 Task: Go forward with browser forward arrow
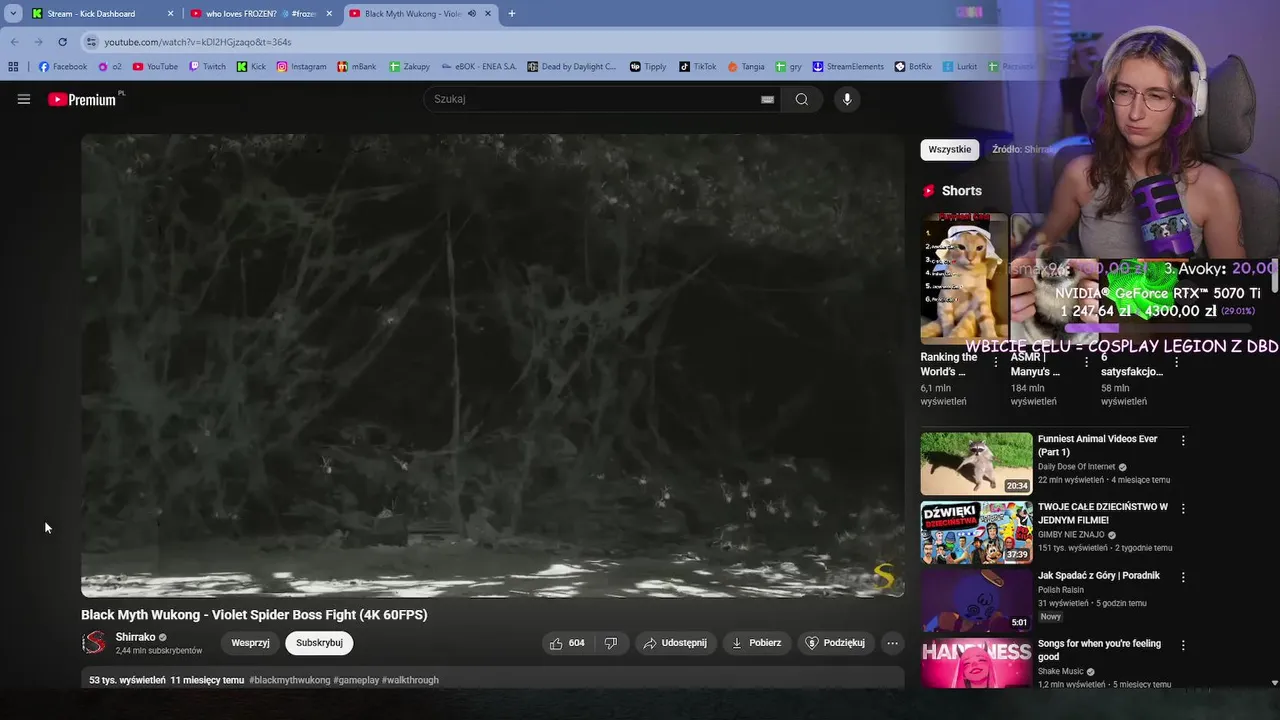(x=38, y=42)
